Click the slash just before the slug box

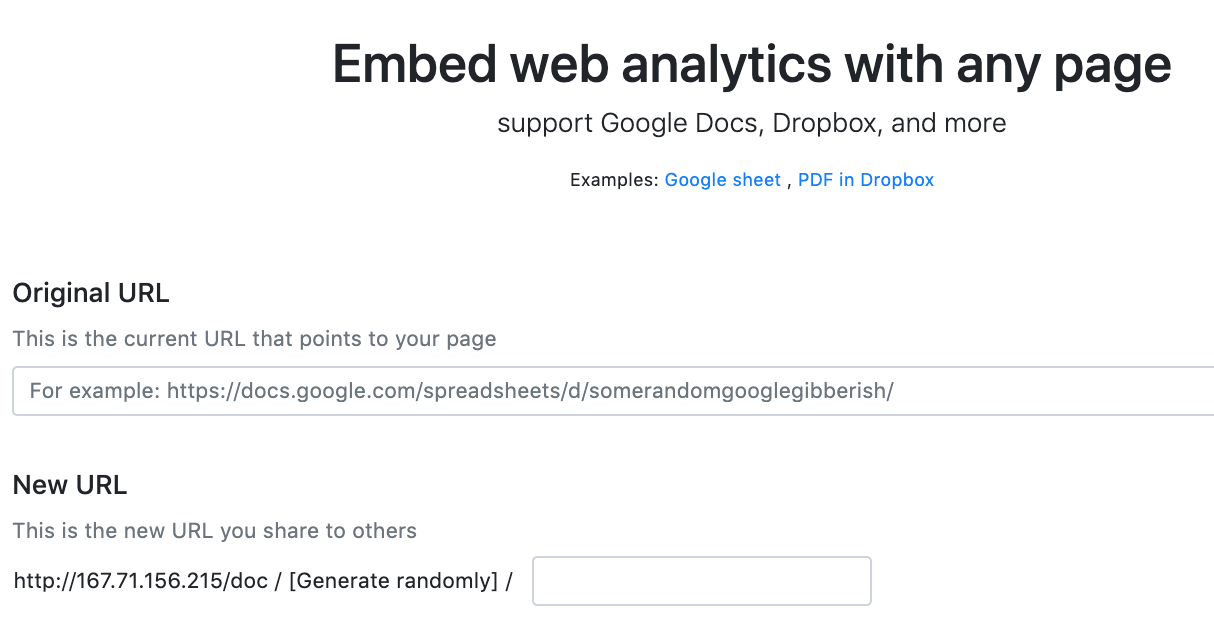tap(509, 581)
